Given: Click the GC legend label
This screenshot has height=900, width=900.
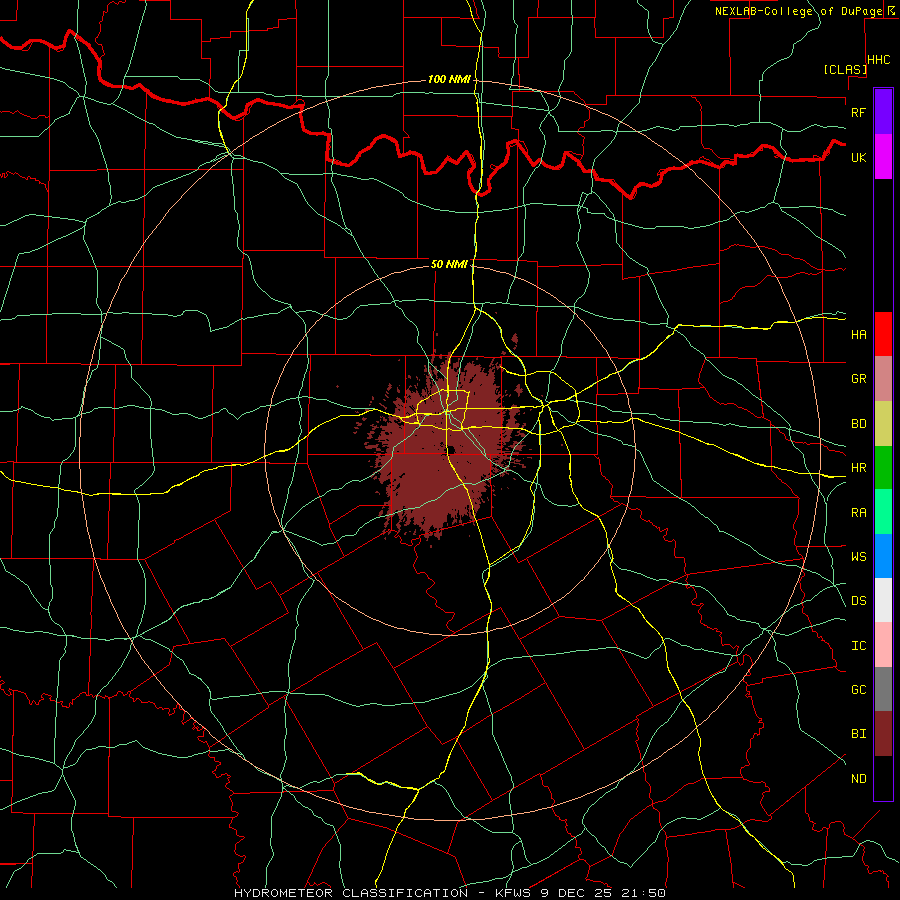Looking at the screenshot, I should click(x=858, y=689).
